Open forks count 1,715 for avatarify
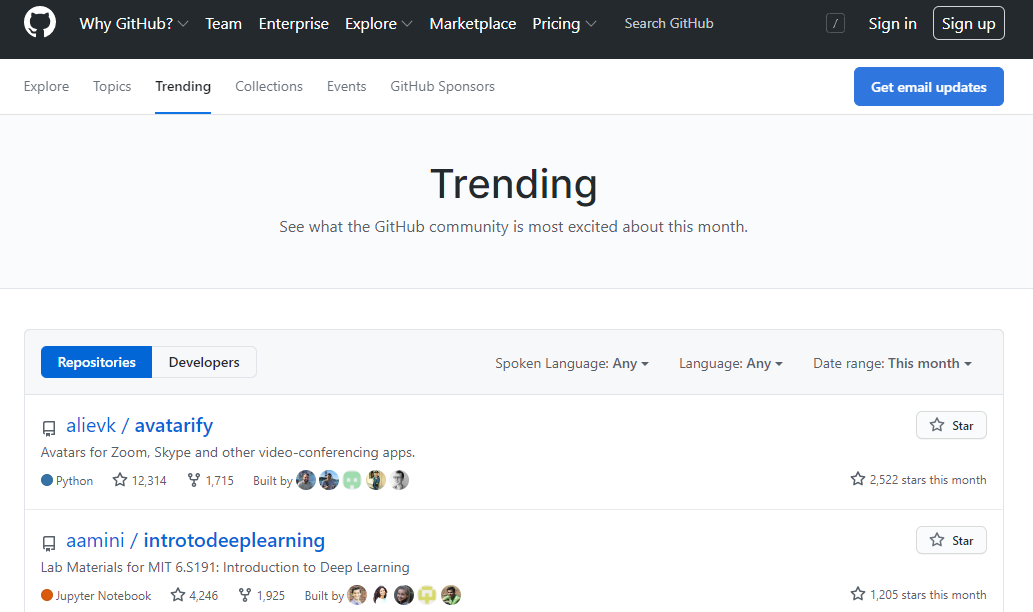This screenshot has height=612, width=1033. pos(211,480)
